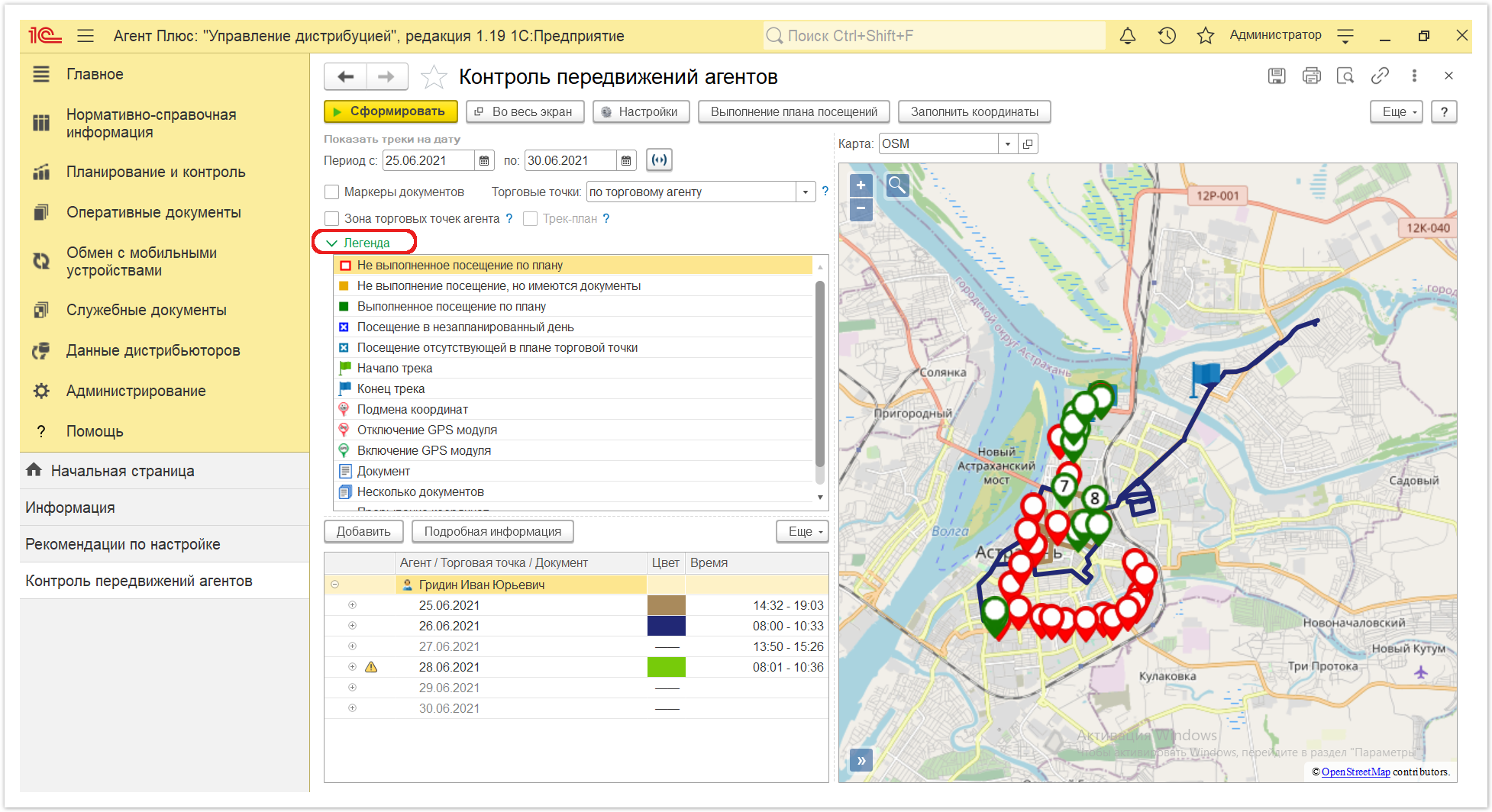1492x812 pixels.
Task: Click the map search magnifier icon
Action: (x=897, y=185)
